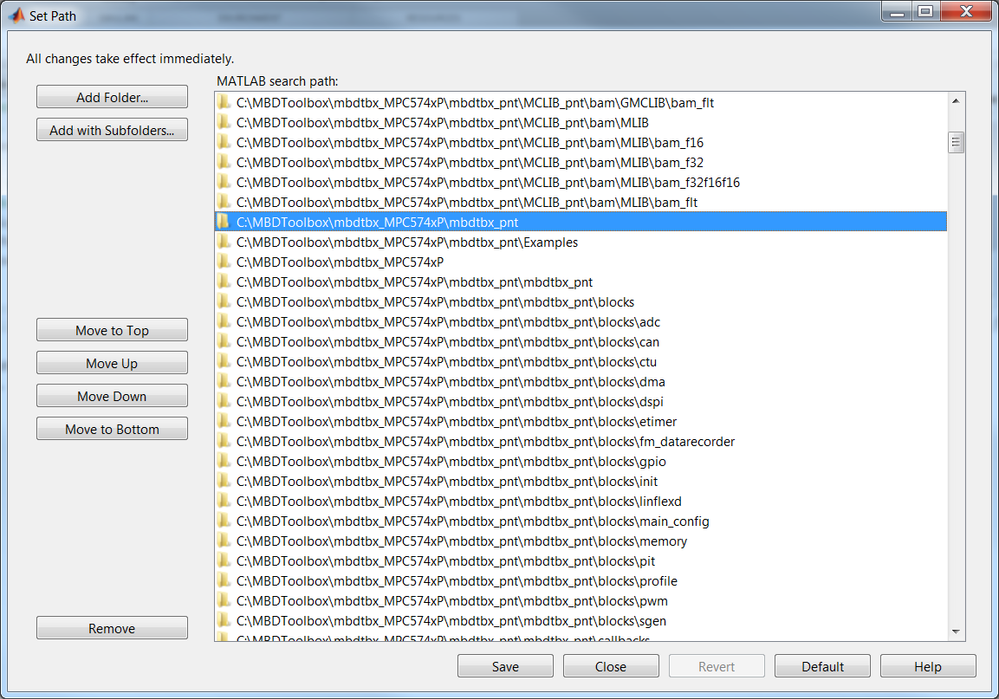Click folder icon of blocks\etimer row

(223, 421)
